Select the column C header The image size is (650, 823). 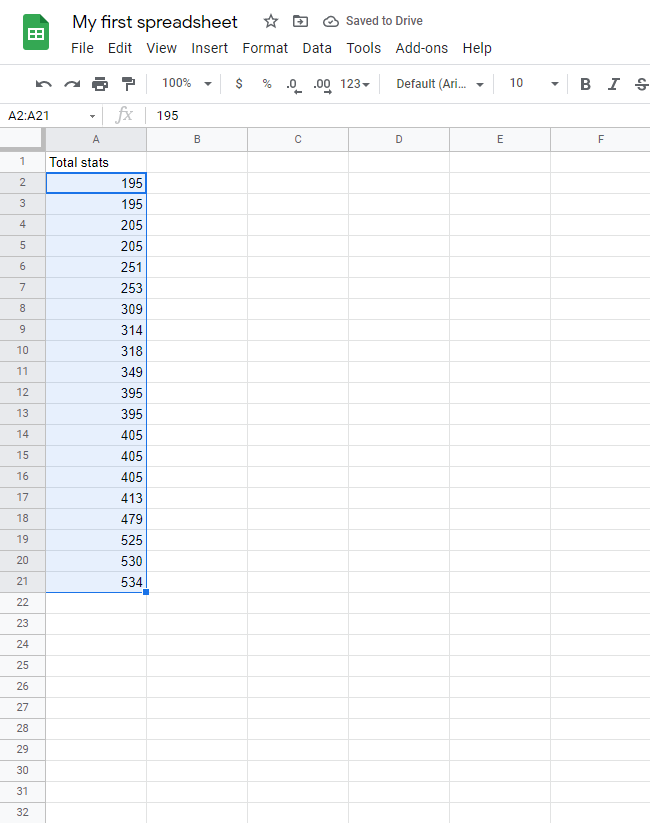(298, 139)
